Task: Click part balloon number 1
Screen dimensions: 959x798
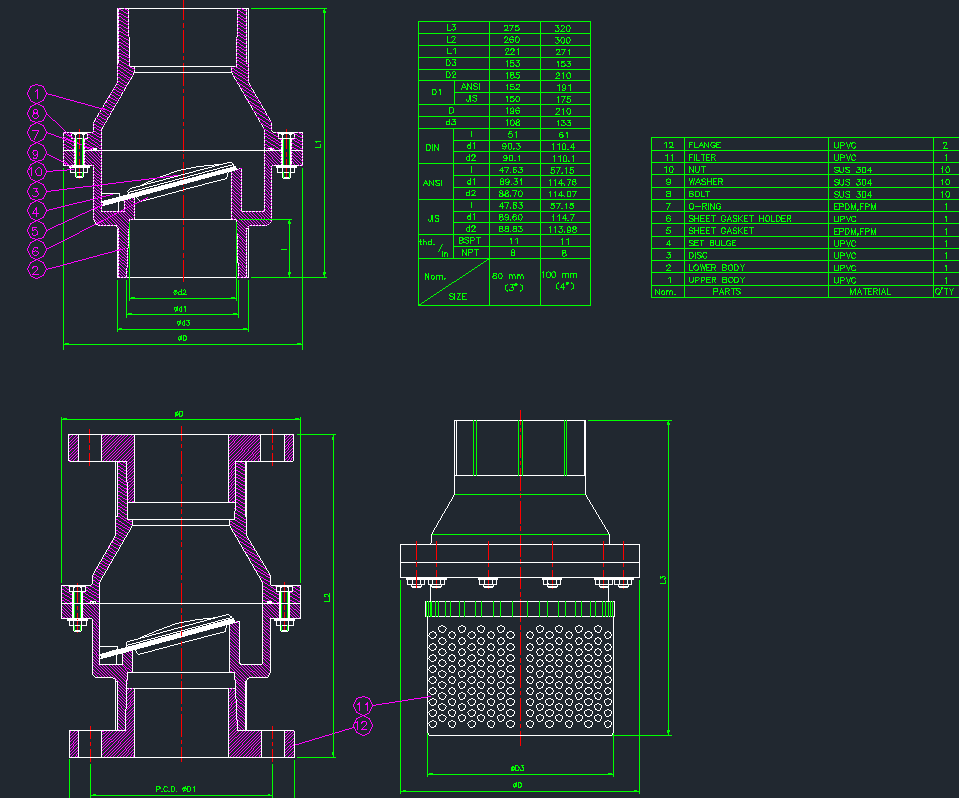Action: (x=37, y=94)
